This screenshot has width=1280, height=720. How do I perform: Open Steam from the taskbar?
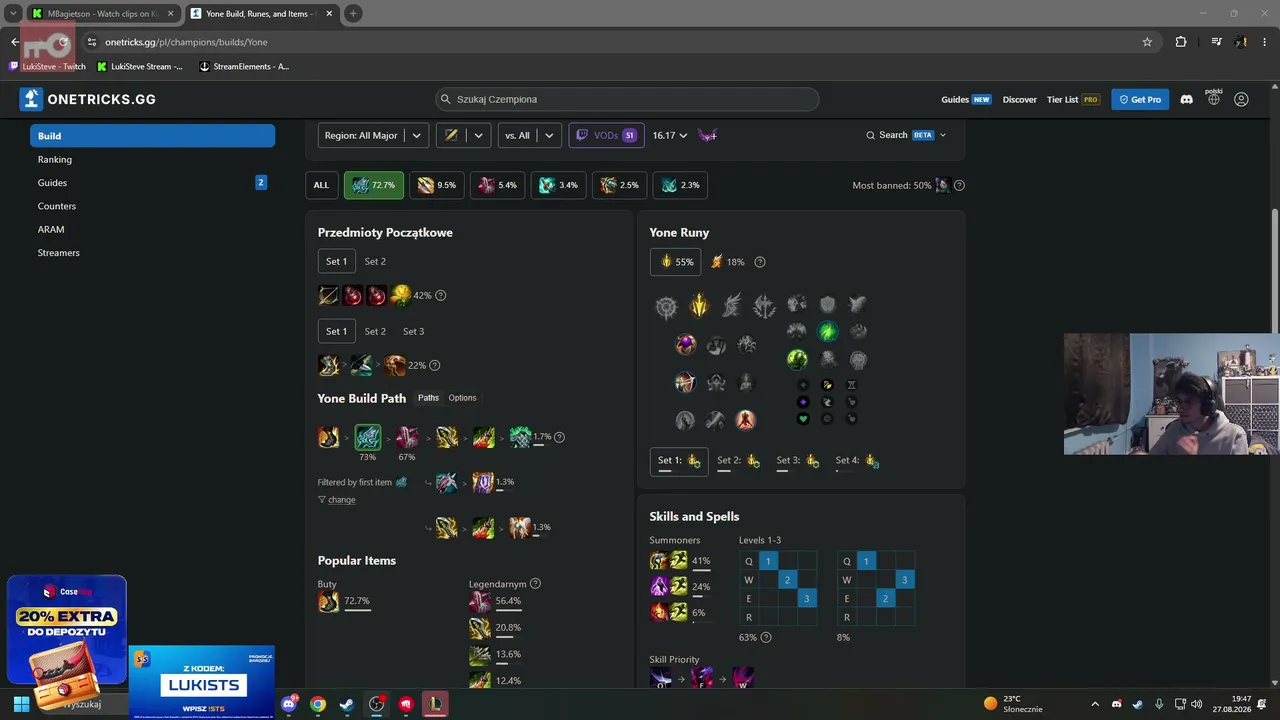(346, 704)
